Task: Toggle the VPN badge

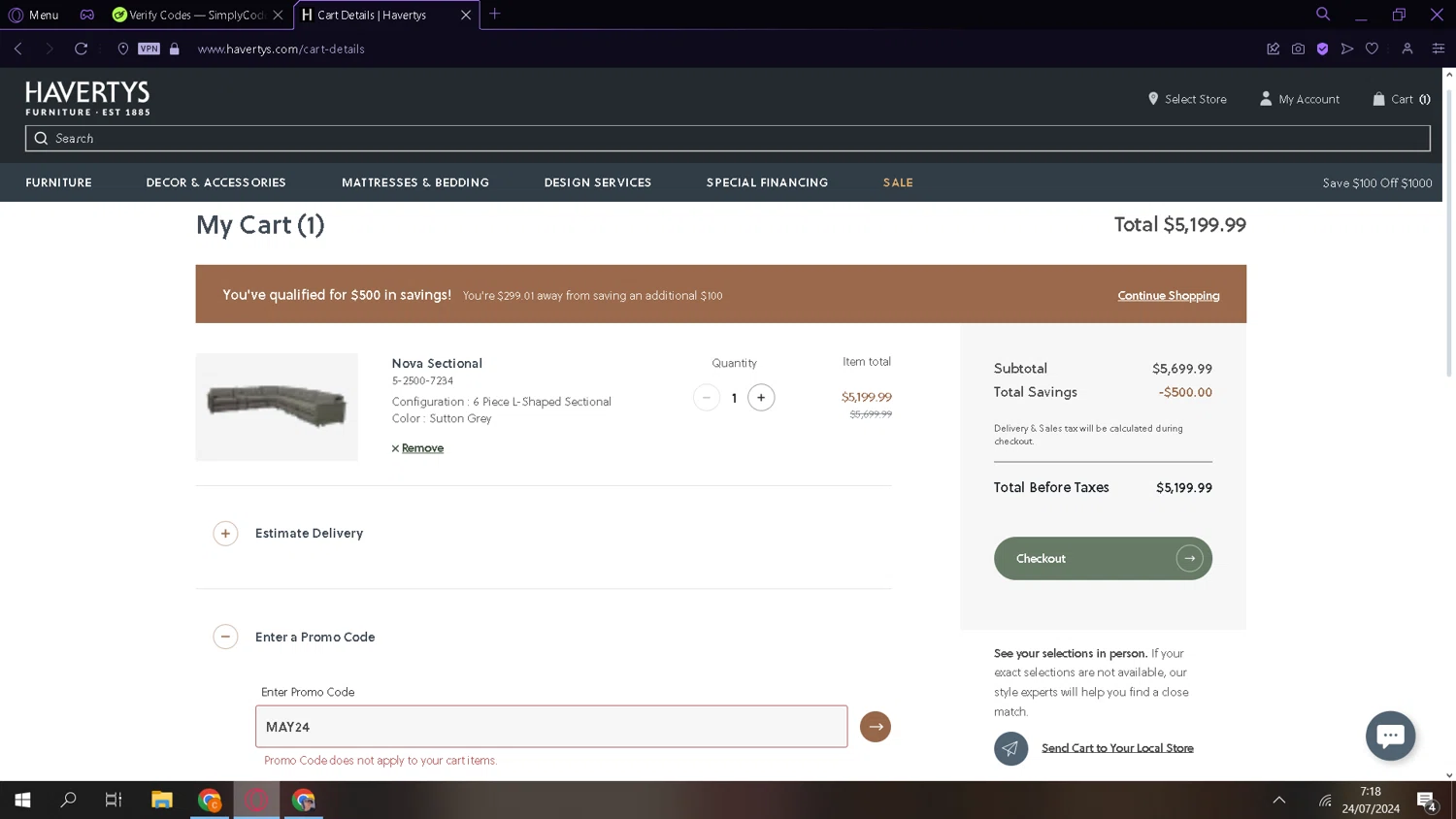Action: pos(149,49)
